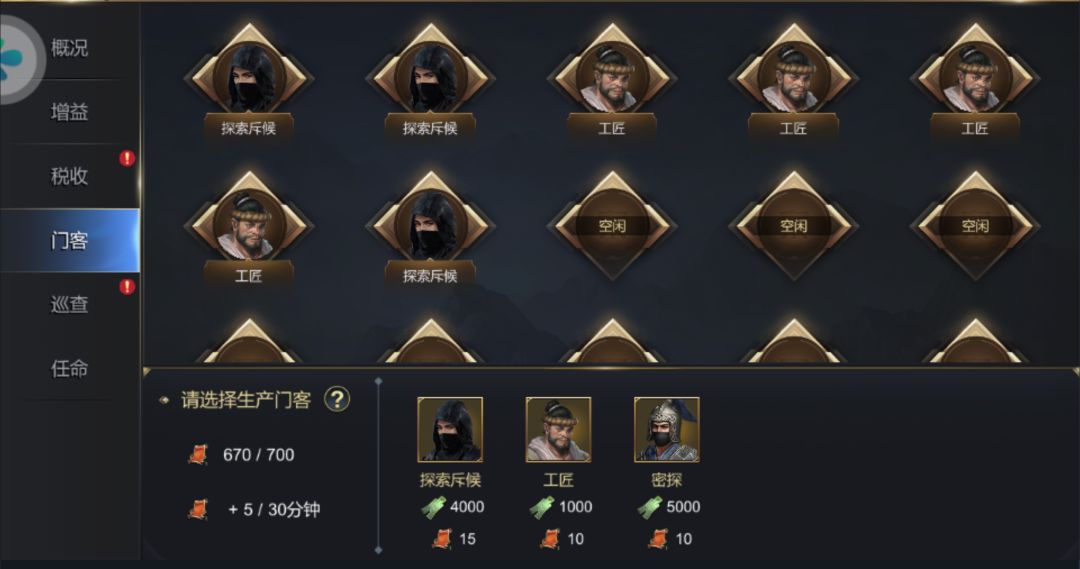Select the rightmost 空闲 idle slot
This screenshot has width=1080, height=569.
975,225
